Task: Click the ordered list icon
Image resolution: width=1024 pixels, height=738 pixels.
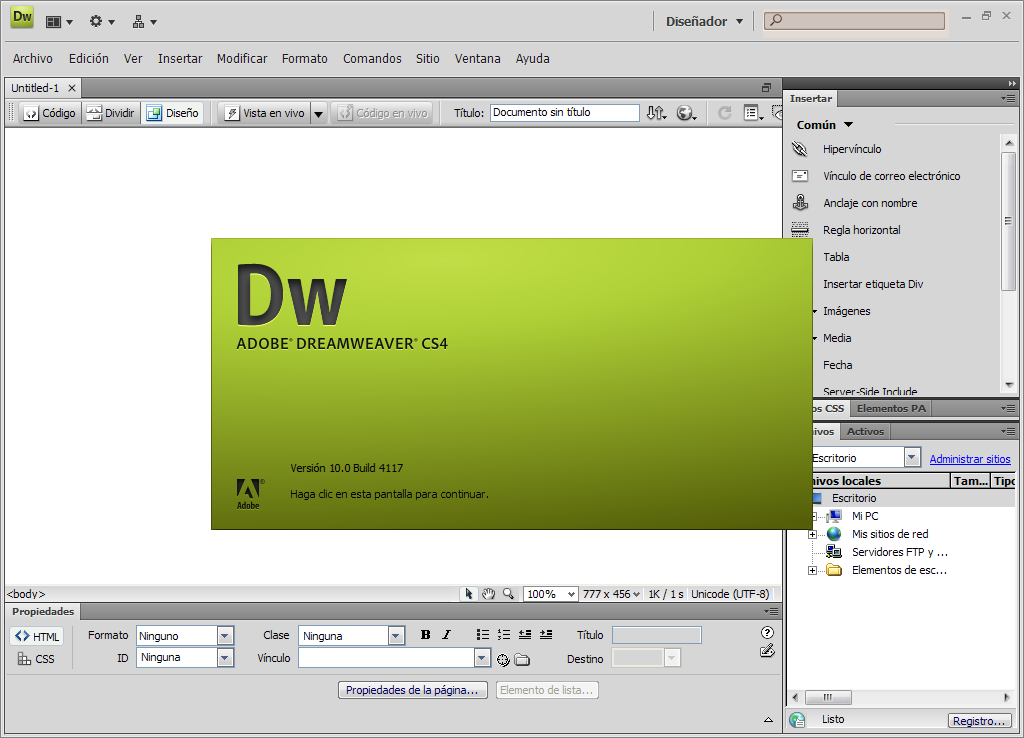Action: pos(504,635)
